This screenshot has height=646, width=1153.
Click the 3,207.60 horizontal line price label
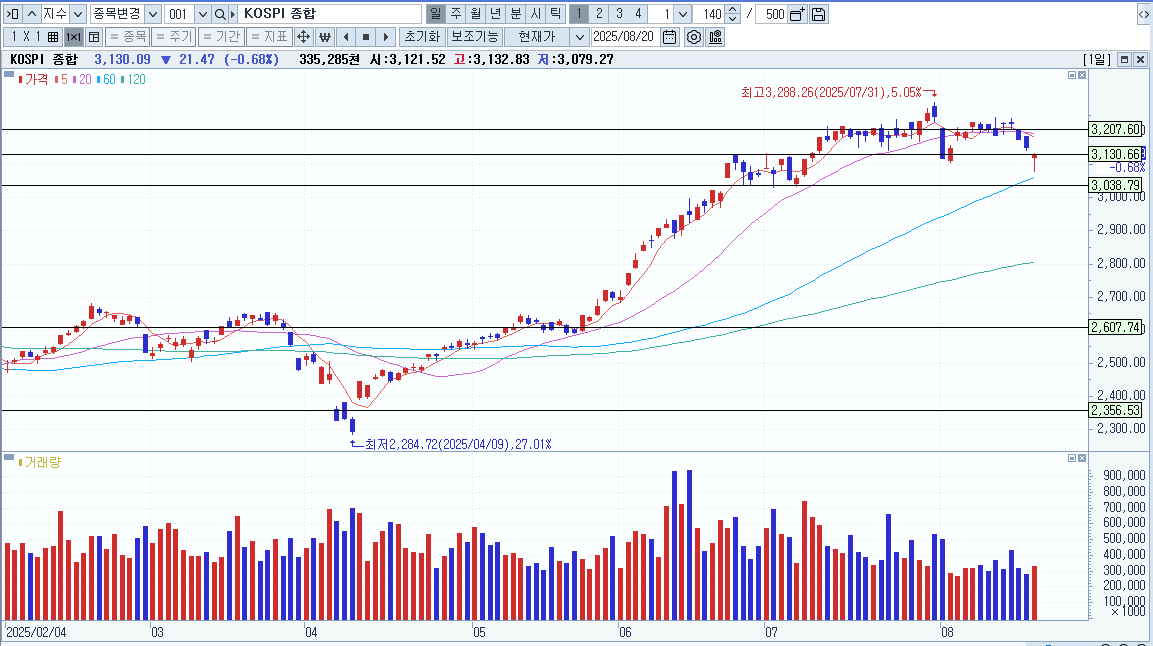(x=1116, y=129)
